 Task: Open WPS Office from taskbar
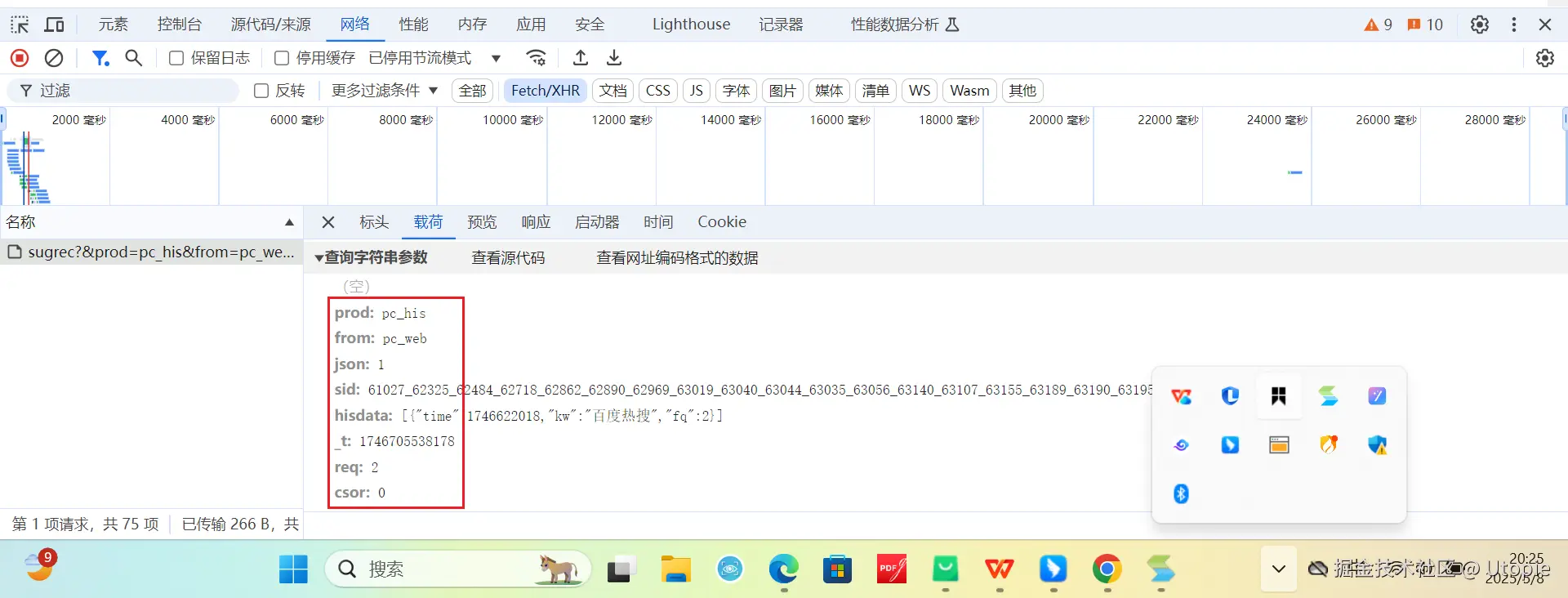pyautogui.click(x=1000, y=569)
